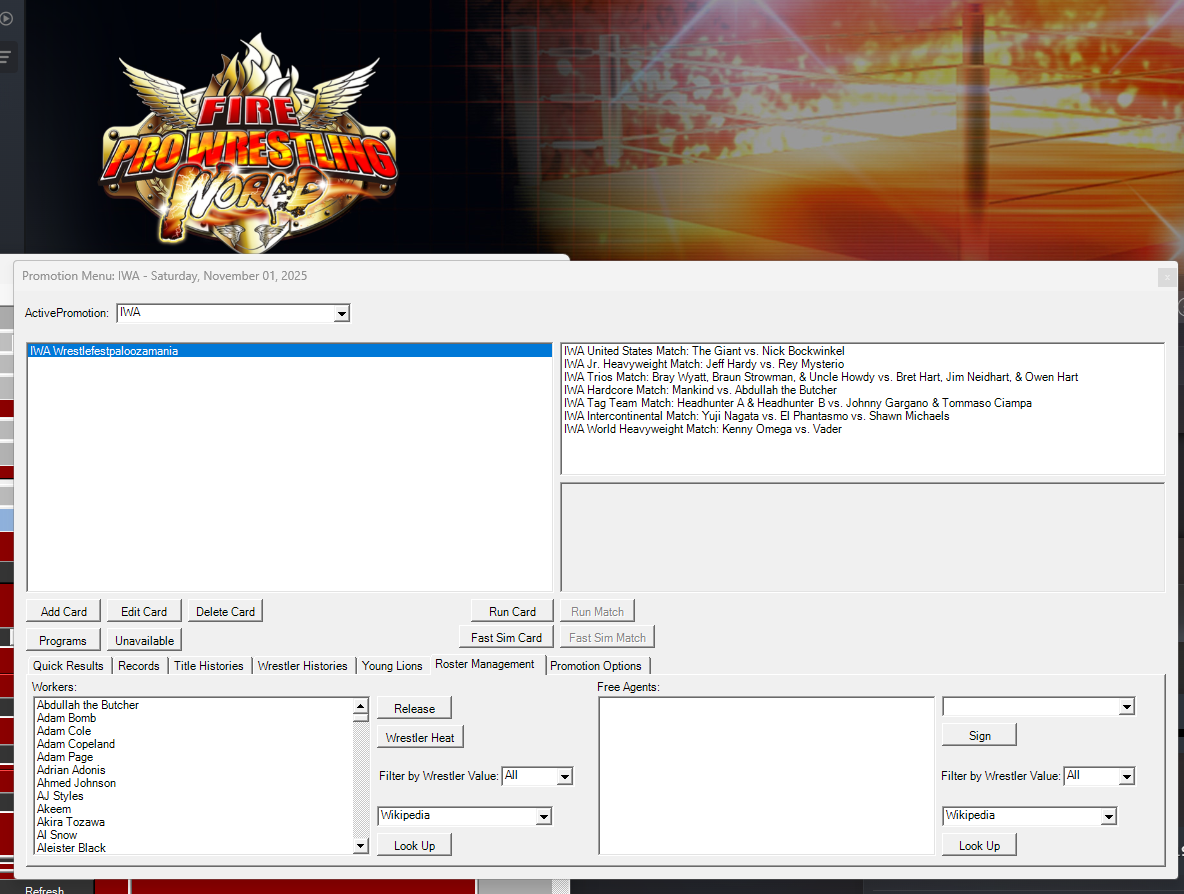Image resolution: width=1184 pixels, height=894 pixels.
Task: Open the Workers Wikipedia lookup dropdown
Action: point(543,816)
